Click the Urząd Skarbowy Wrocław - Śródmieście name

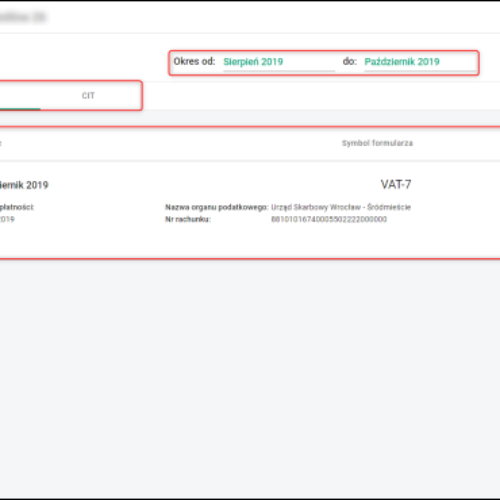click(x=341, y=207)
